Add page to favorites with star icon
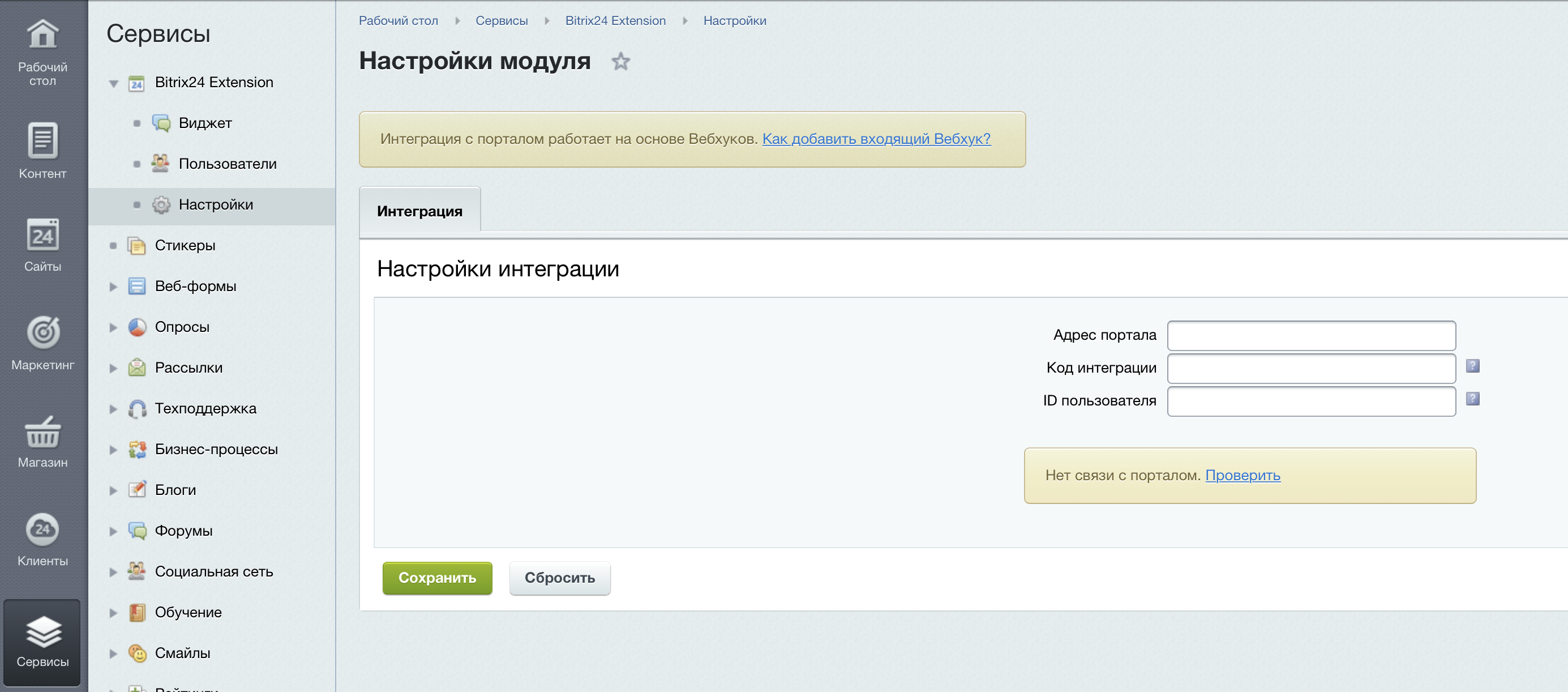 click(x=620, y=62)
